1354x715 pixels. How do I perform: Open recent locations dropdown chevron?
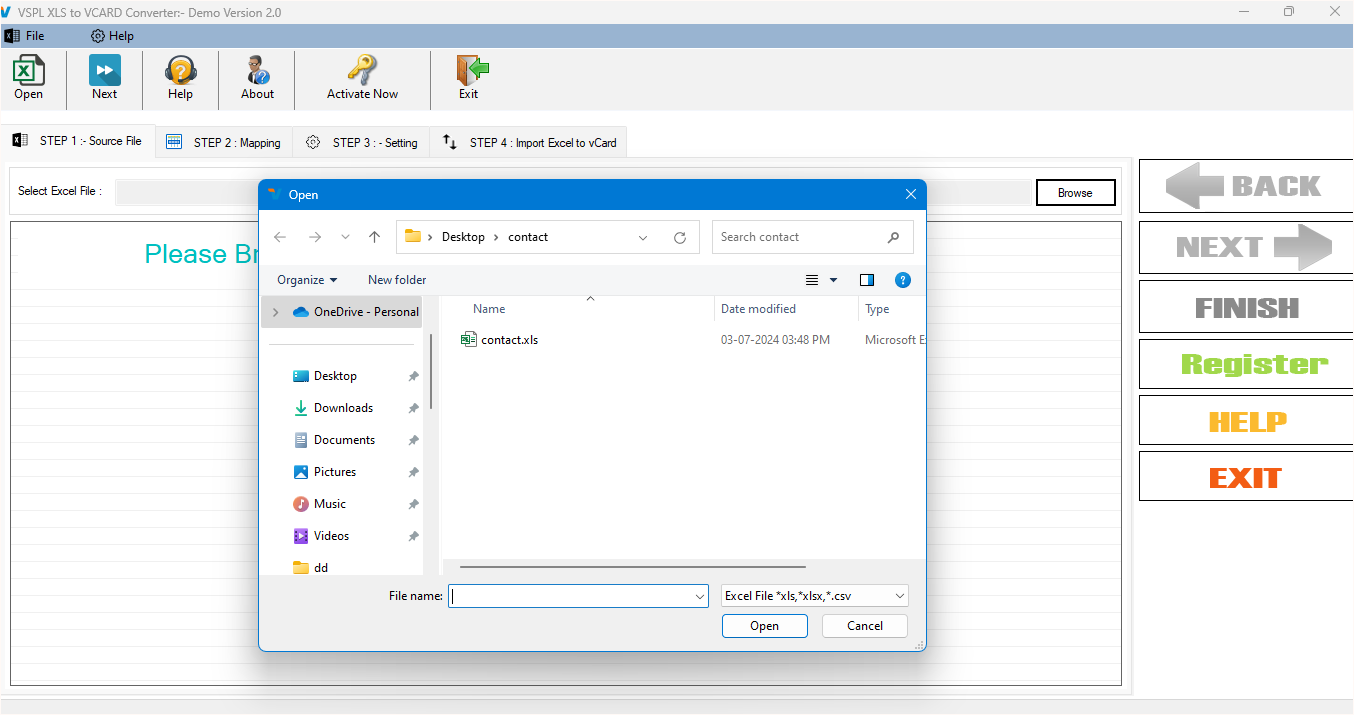click(346, 237)
